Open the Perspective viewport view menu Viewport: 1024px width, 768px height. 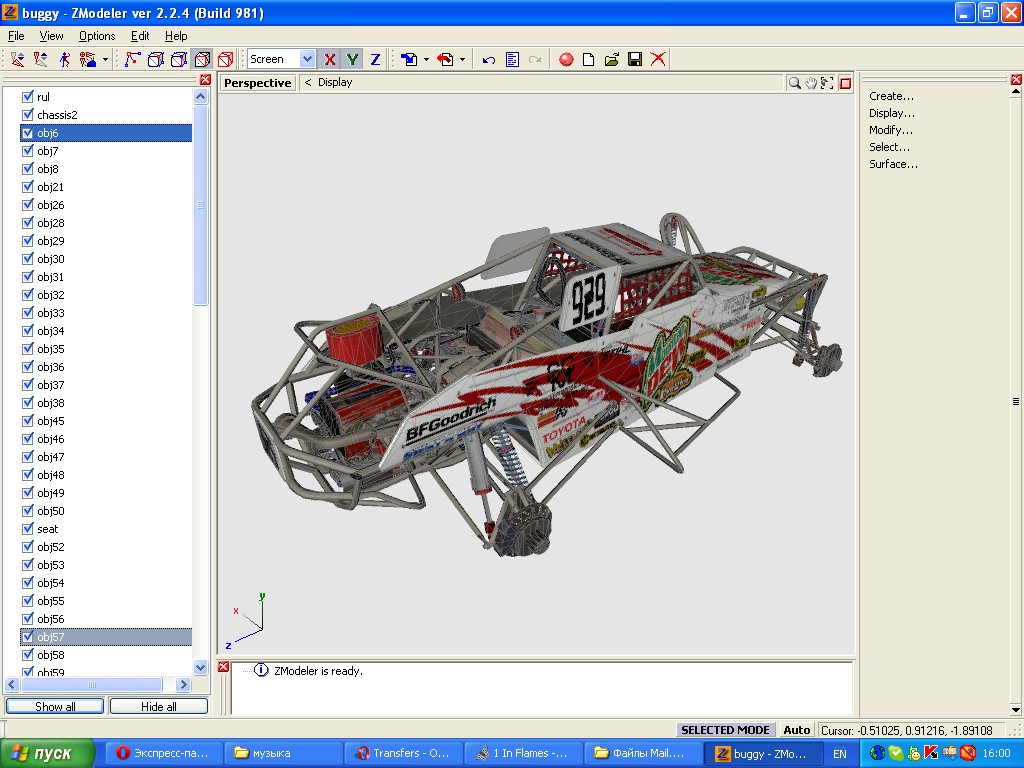(x=257, y=83)
